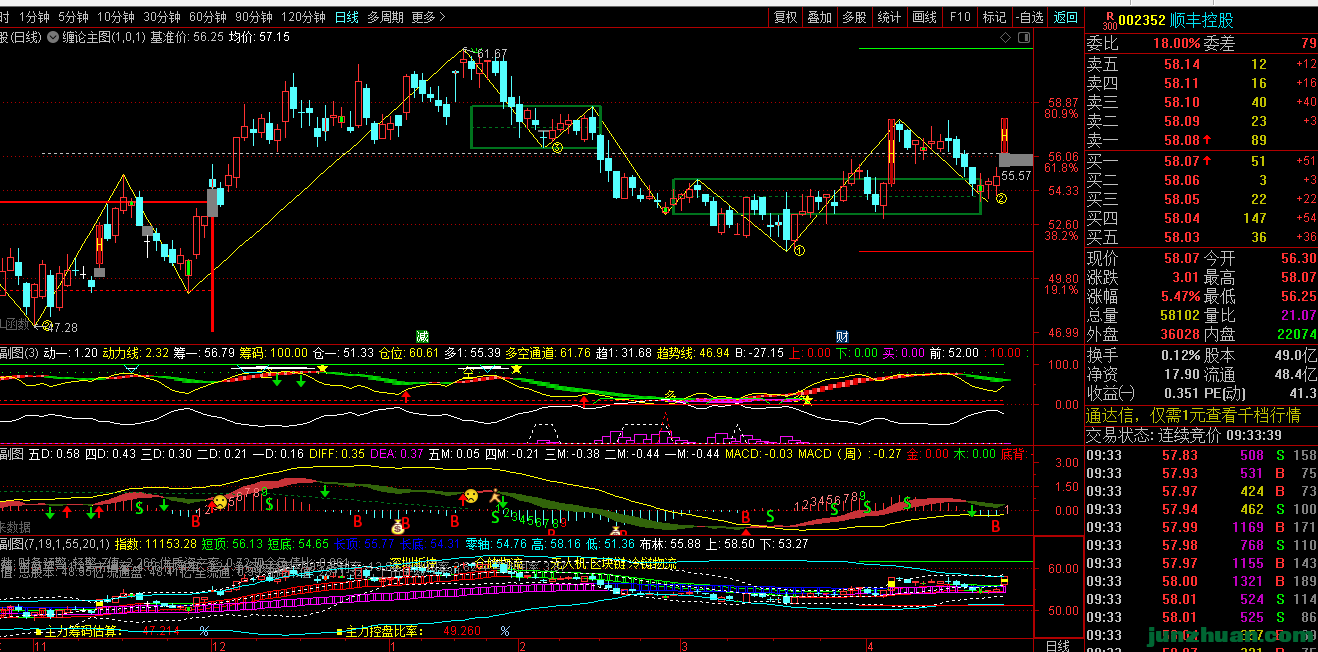
Task: Switch to the 1分钟 period
Action: 34,17
